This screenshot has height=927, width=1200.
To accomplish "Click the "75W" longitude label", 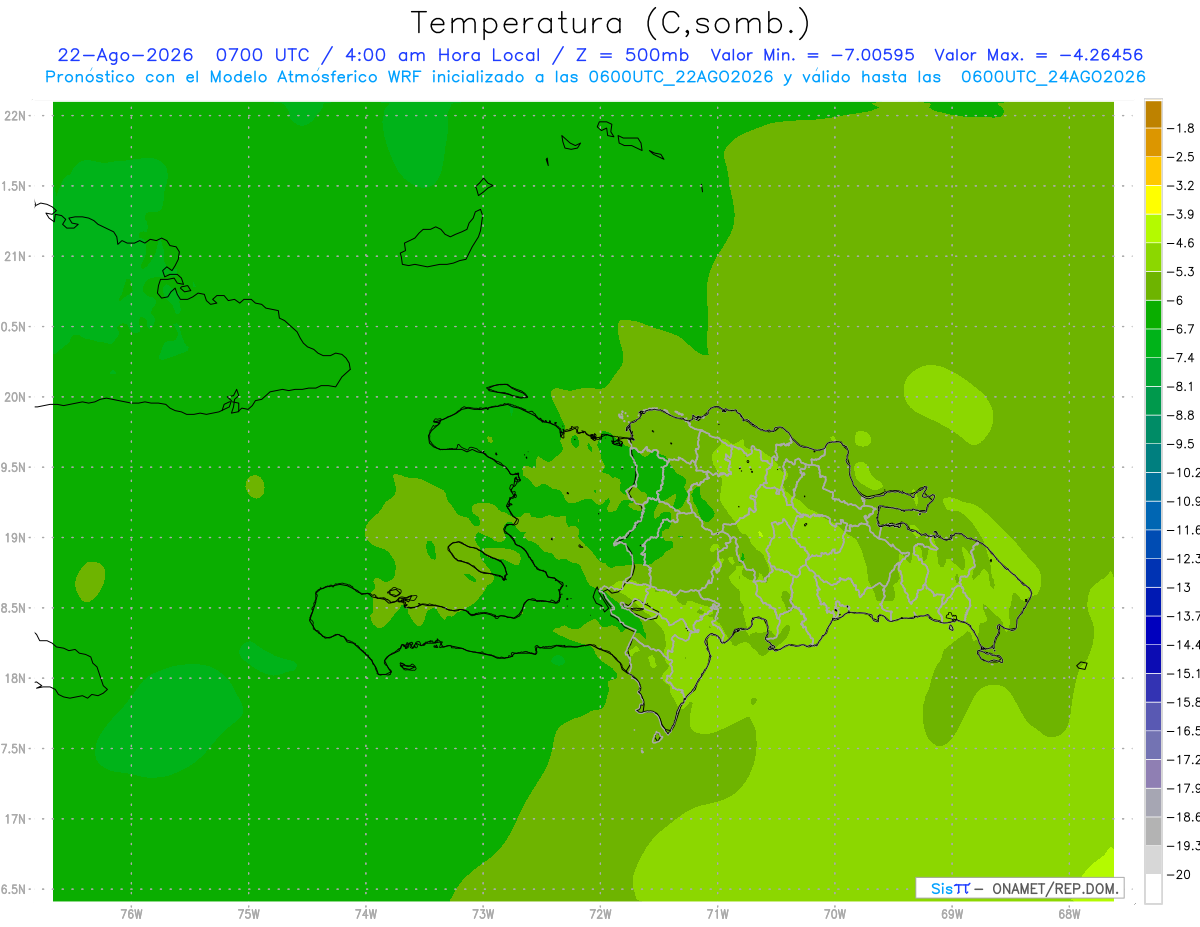I will 249,914.
